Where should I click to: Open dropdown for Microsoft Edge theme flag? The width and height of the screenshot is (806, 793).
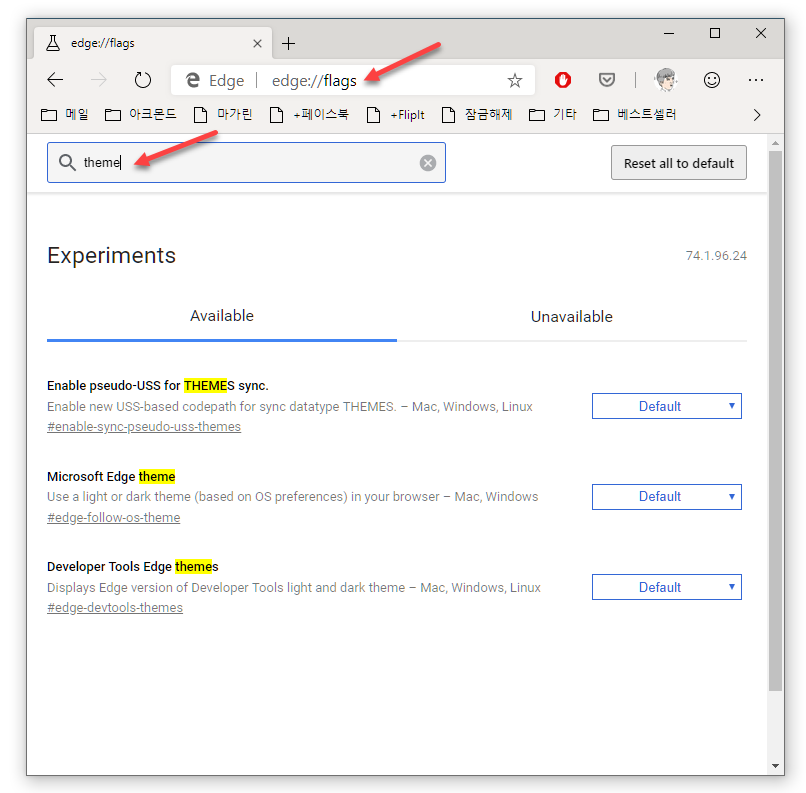pyautogui.click(x=666, y=497)
